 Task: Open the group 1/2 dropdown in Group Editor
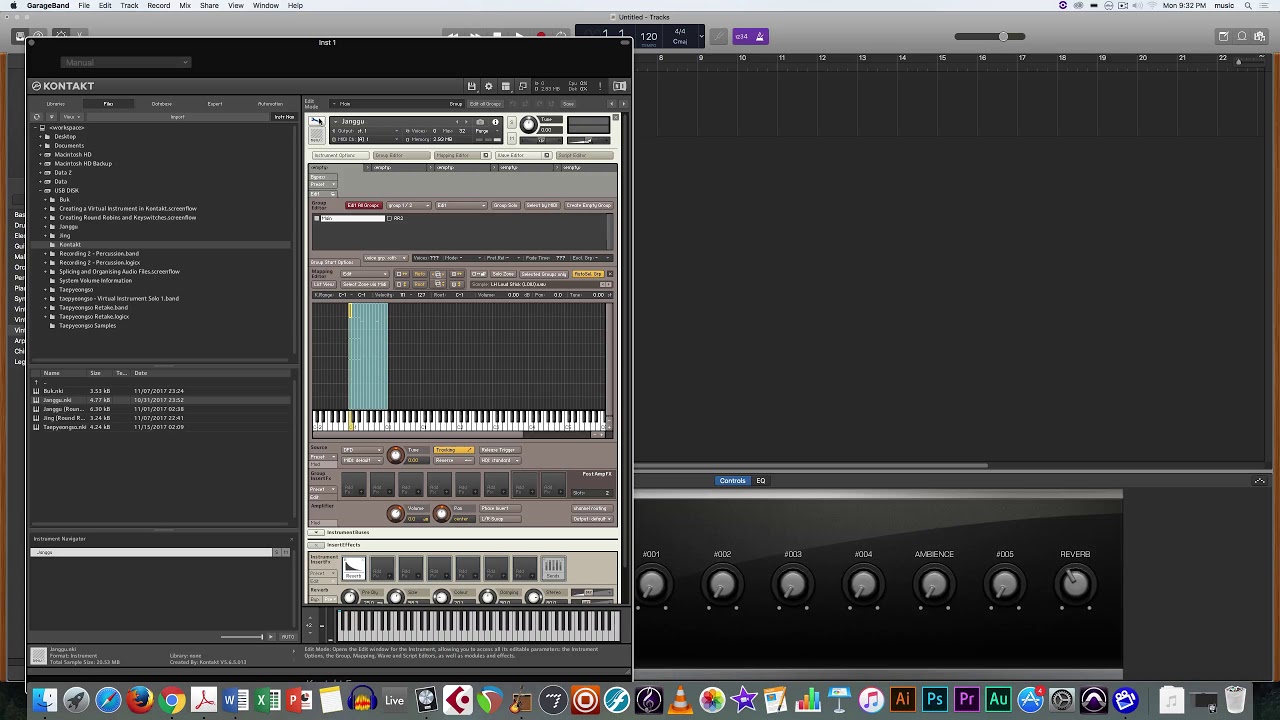click(408, 205)
